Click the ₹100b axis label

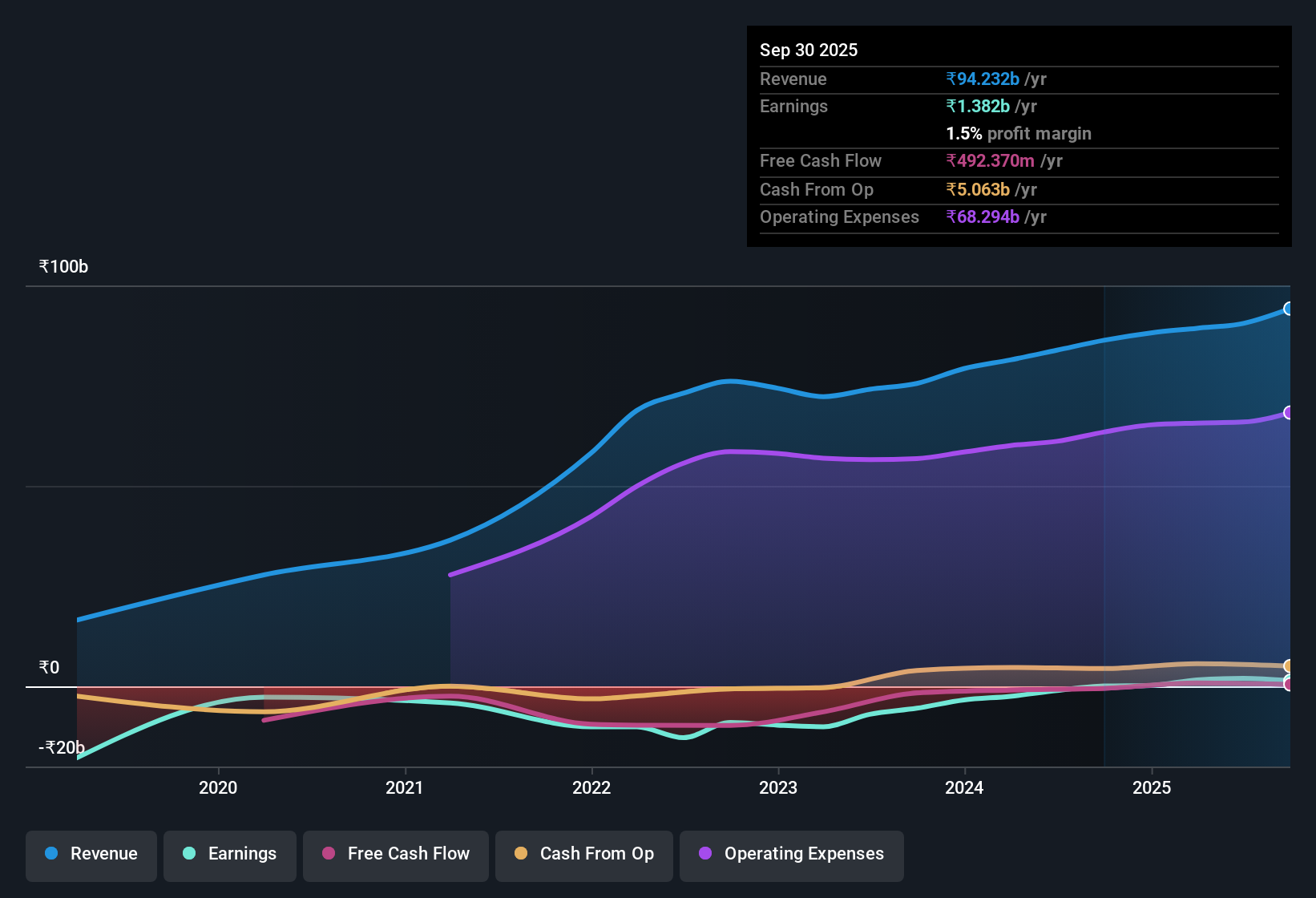click(x=63, y=266)
